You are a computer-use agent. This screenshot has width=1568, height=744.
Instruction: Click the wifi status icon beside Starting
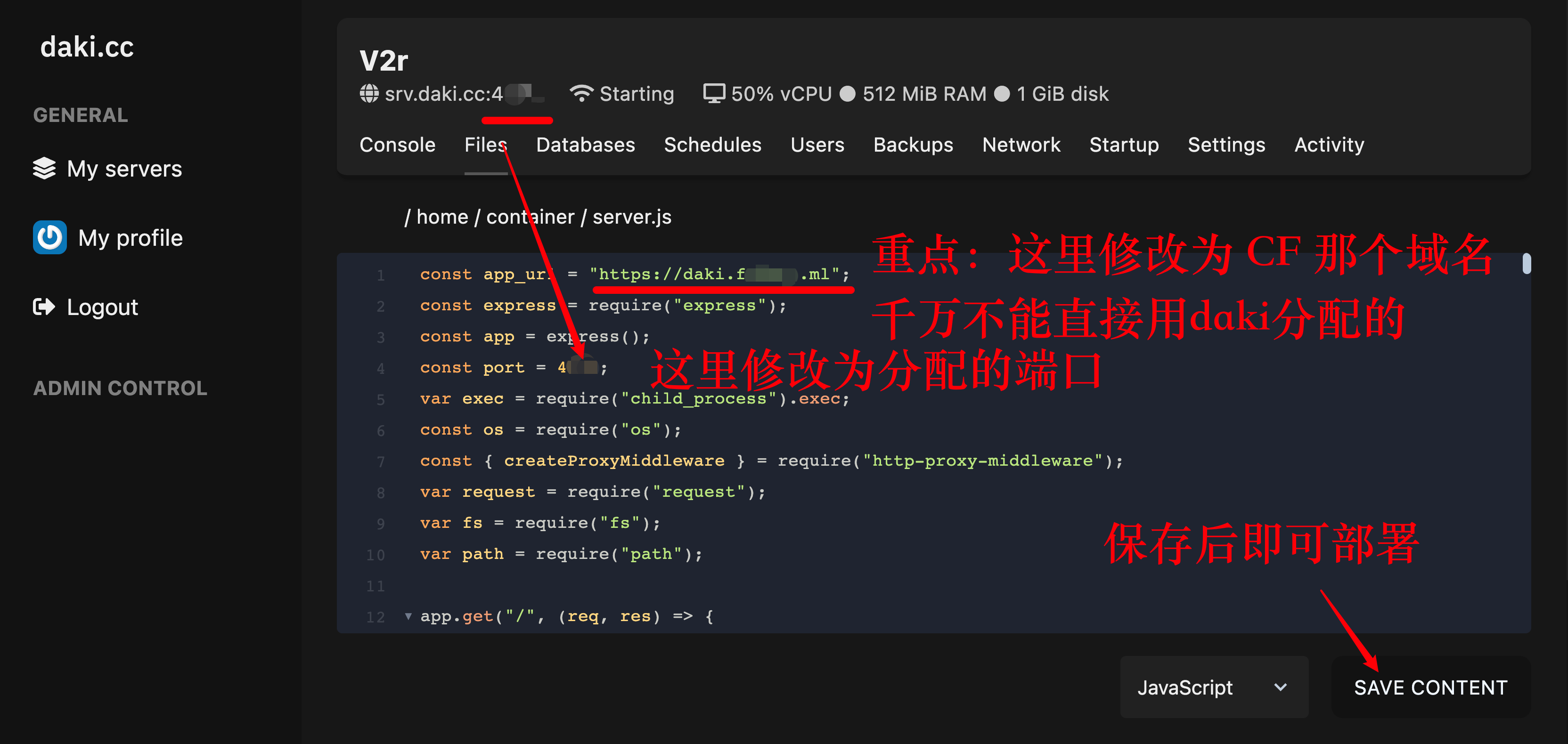(x=581, y=93)
